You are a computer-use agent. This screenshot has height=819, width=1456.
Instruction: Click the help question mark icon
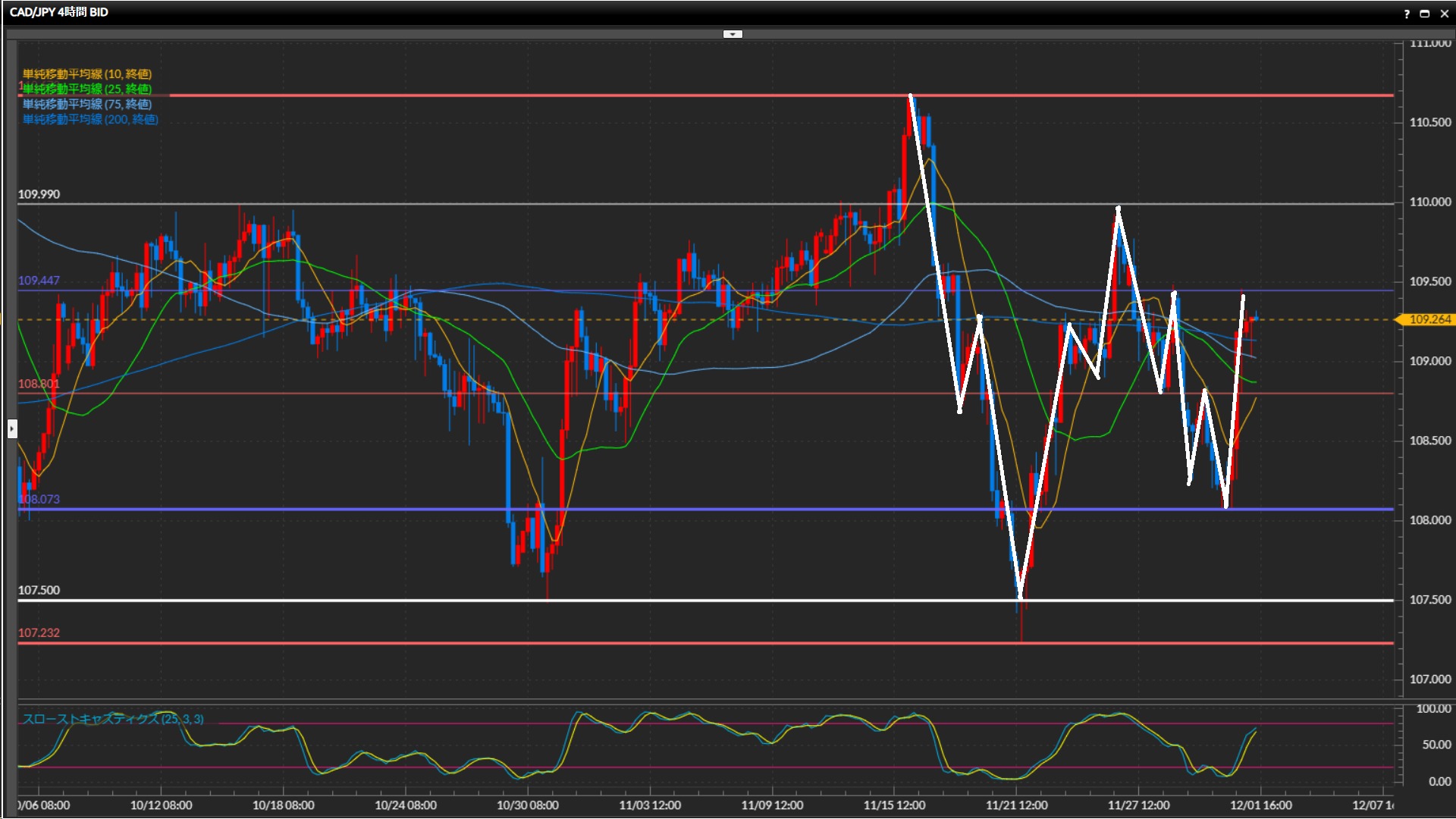(1407, 14)
